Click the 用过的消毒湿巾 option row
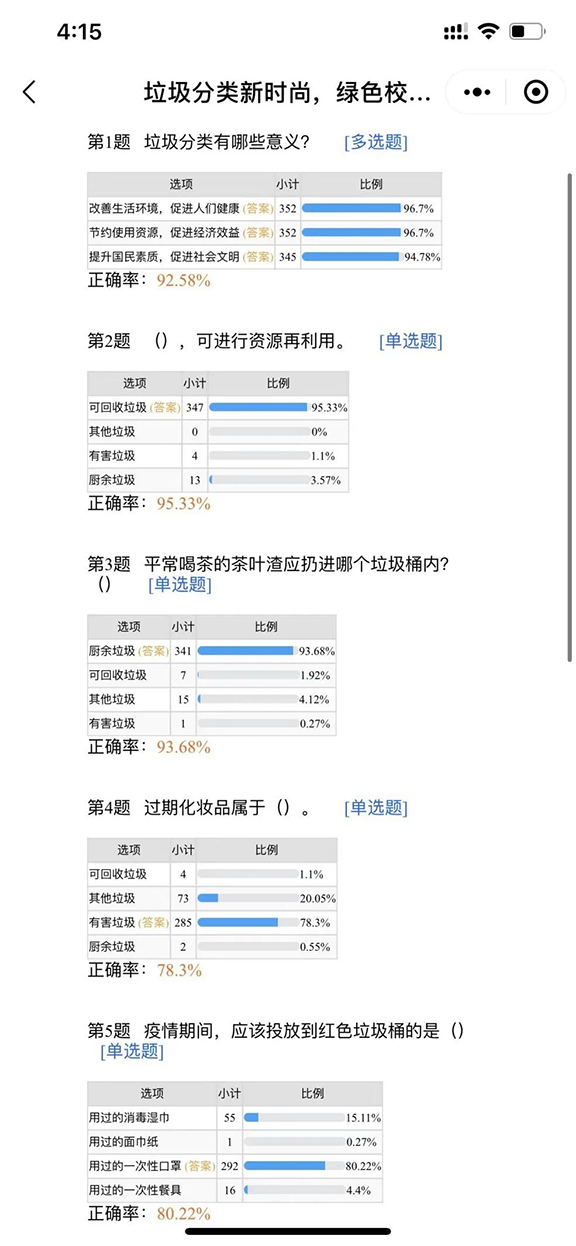The image size is (576, 1246). (235, 1118)
